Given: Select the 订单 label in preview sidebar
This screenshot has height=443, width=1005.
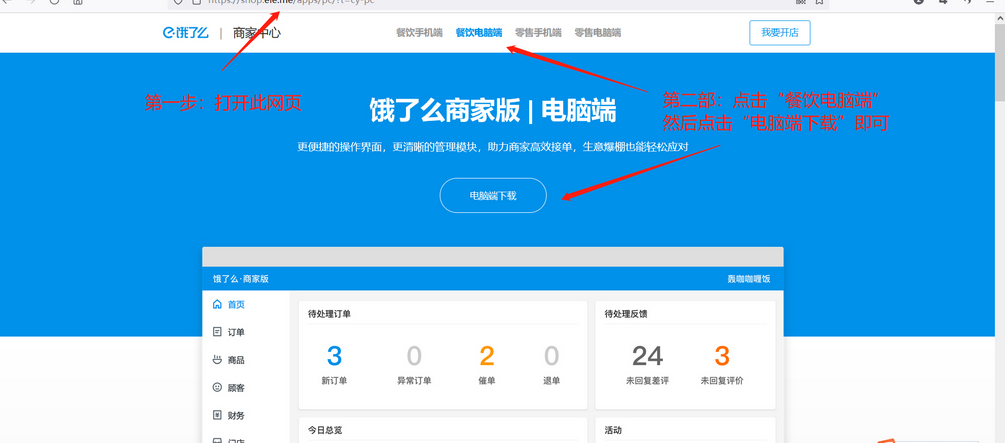Looking at the screenshot, I should pyautogui.click(x=237, y=332).
